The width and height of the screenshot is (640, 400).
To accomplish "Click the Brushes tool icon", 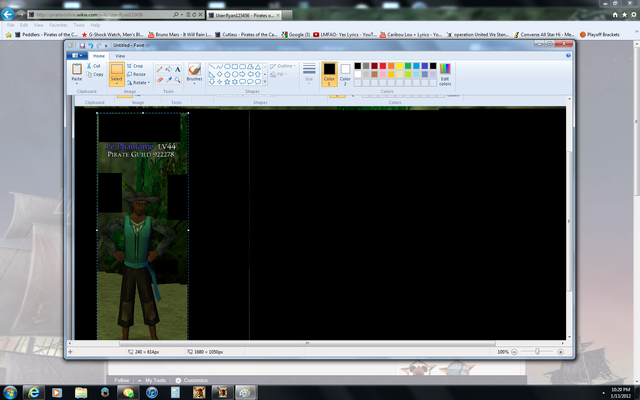I will pyautogui.click(x=194, y=69).
